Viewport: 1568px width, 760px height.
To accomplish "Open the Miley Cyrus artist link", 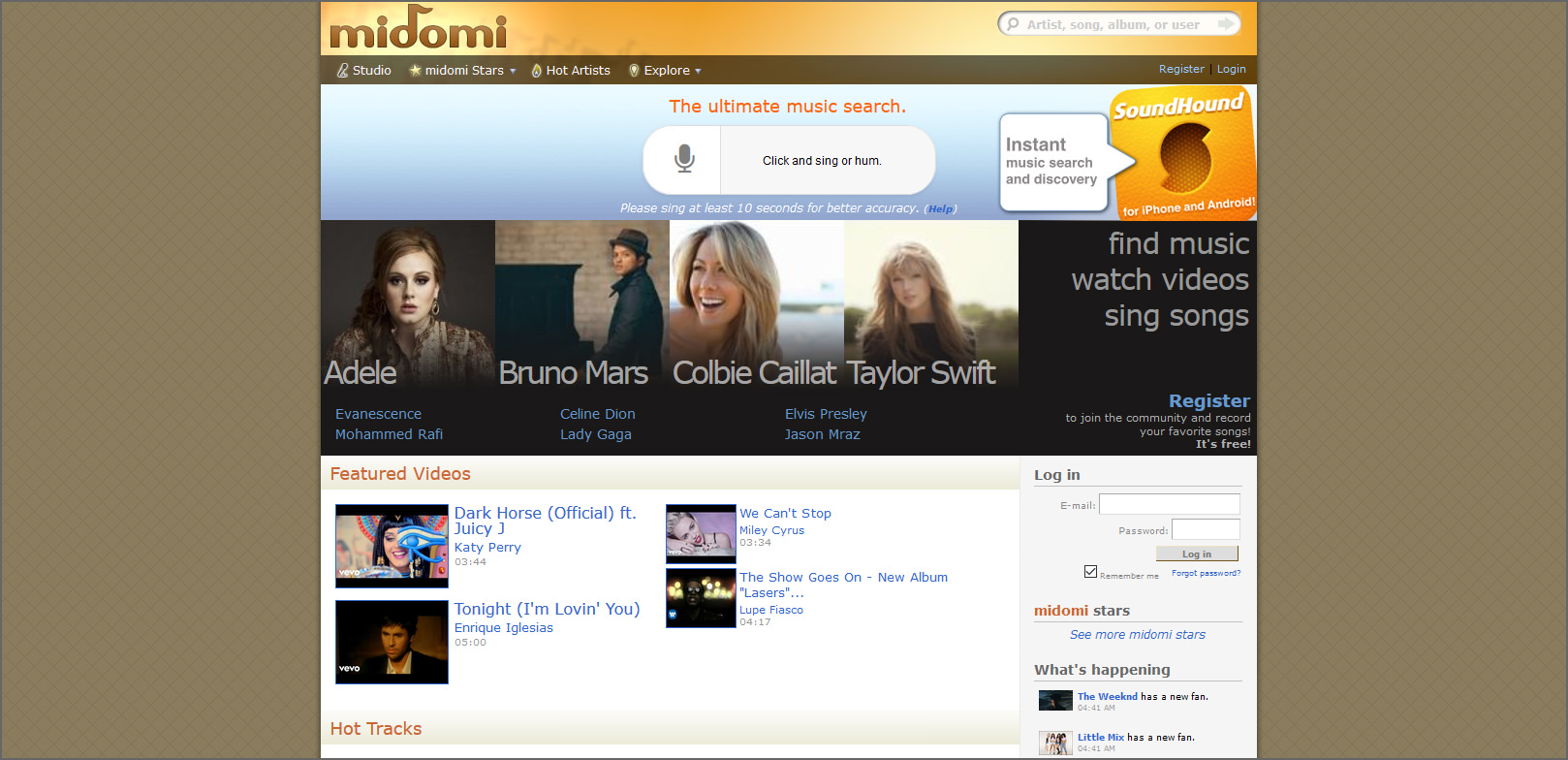I will tap(771, 530).
